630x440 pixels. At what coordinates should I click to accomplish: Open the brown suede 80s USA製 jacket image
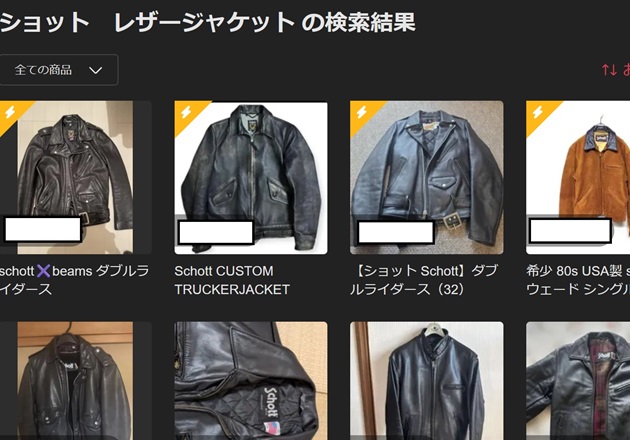(578, 178)
